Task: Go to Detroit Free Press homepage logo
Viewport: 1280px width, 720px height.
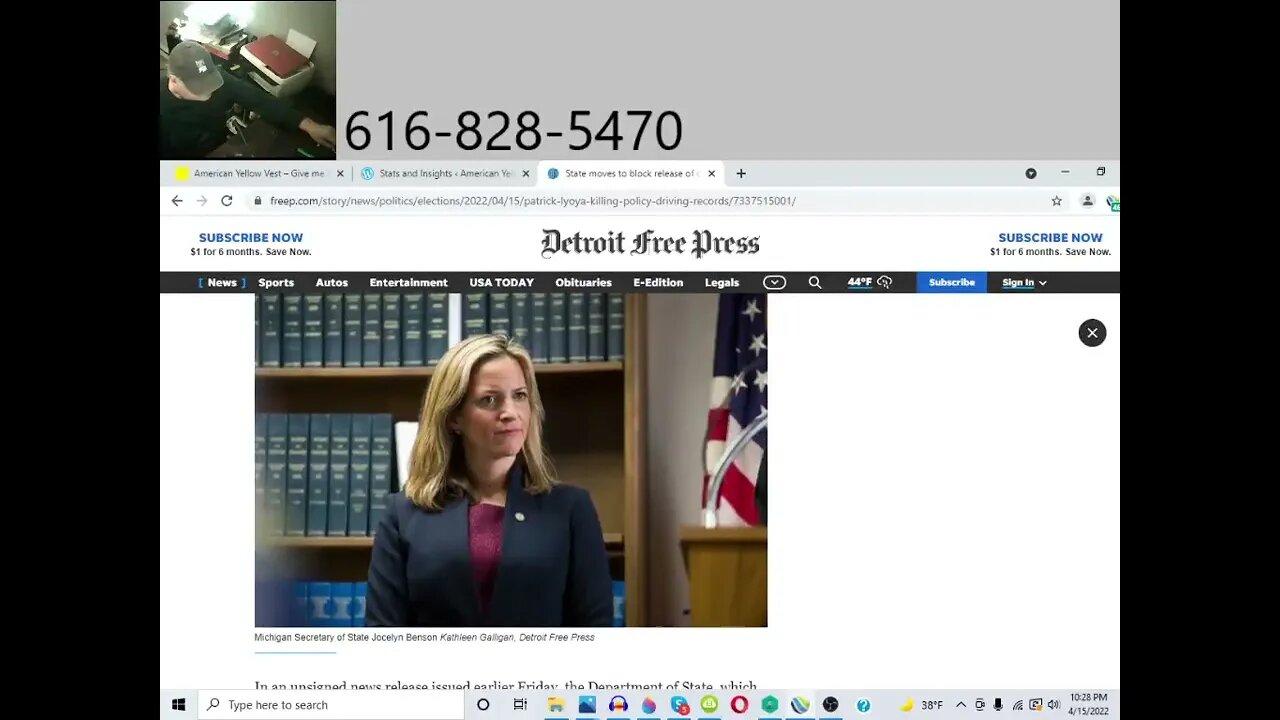Action: [650, 244]
